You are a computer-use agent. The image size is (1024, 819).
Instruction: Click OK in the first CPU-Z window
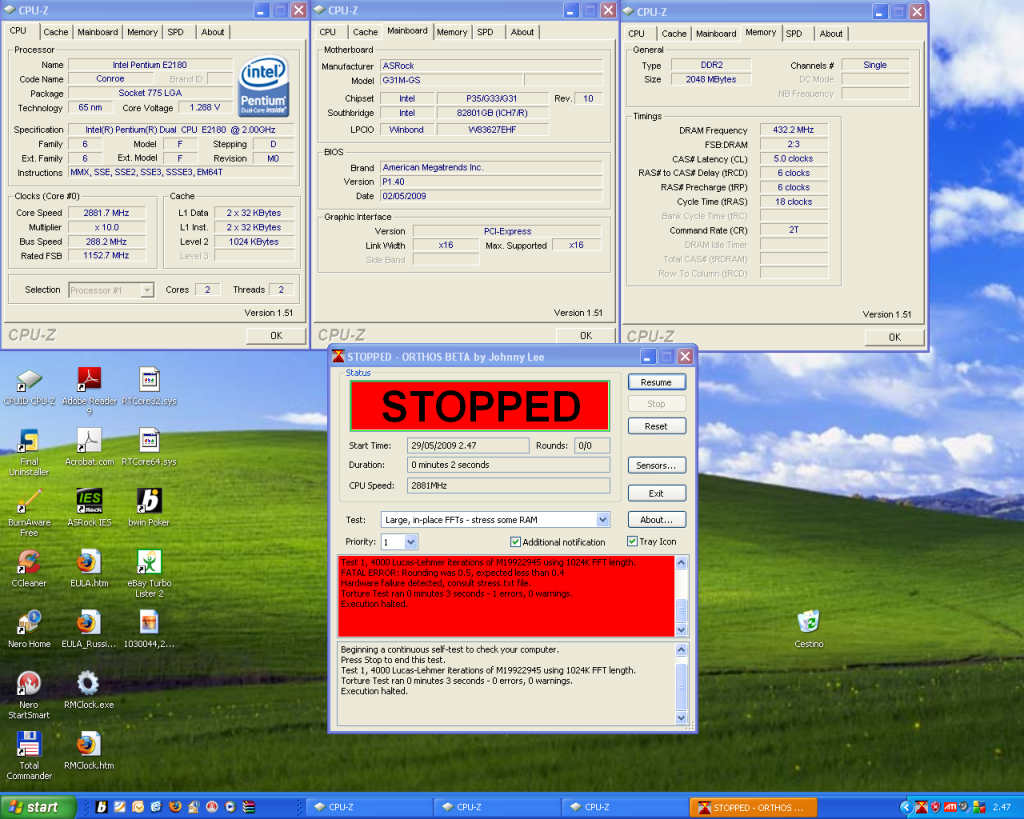276,335
